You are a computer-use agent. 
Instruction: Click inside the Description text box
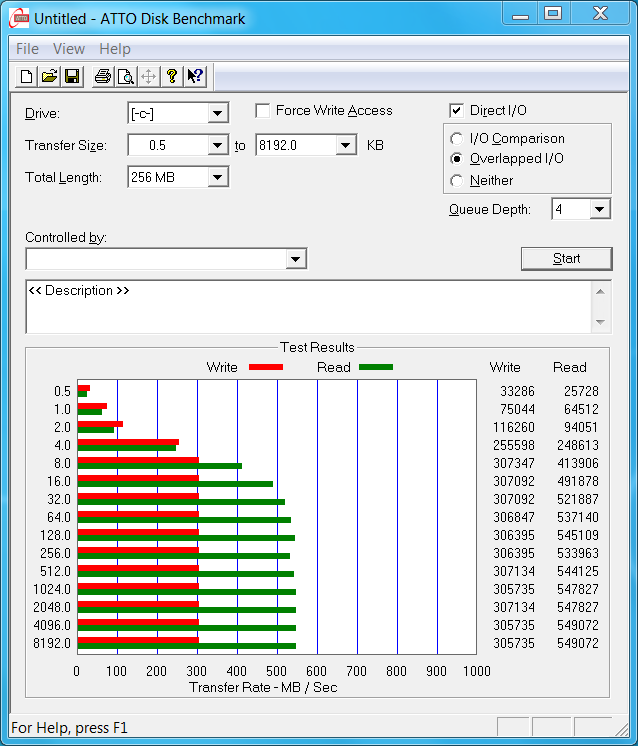[308, 307]
